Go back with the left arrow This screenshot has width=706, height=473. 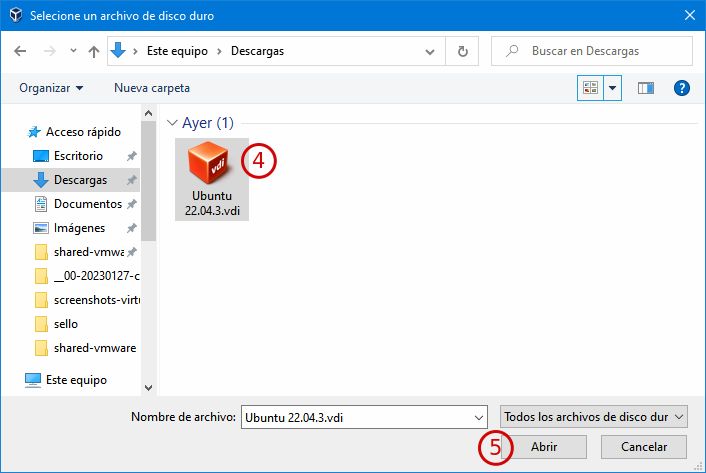20,51
